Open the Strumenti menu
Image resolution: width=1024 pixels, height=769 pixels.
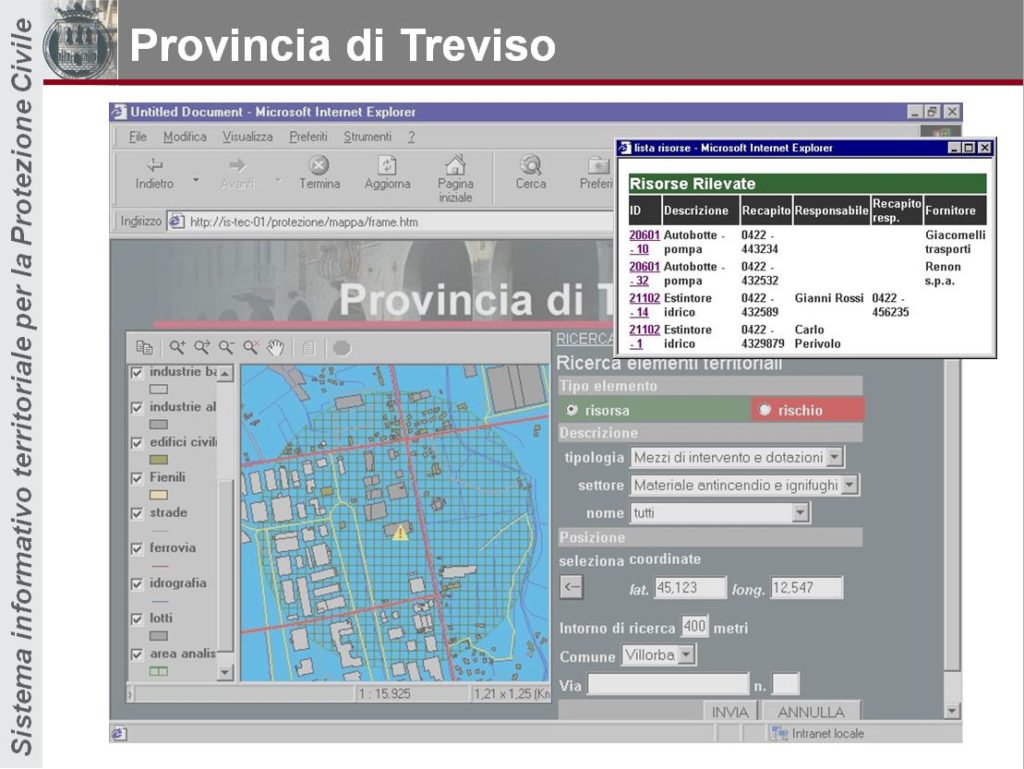(x=368, y=137)
